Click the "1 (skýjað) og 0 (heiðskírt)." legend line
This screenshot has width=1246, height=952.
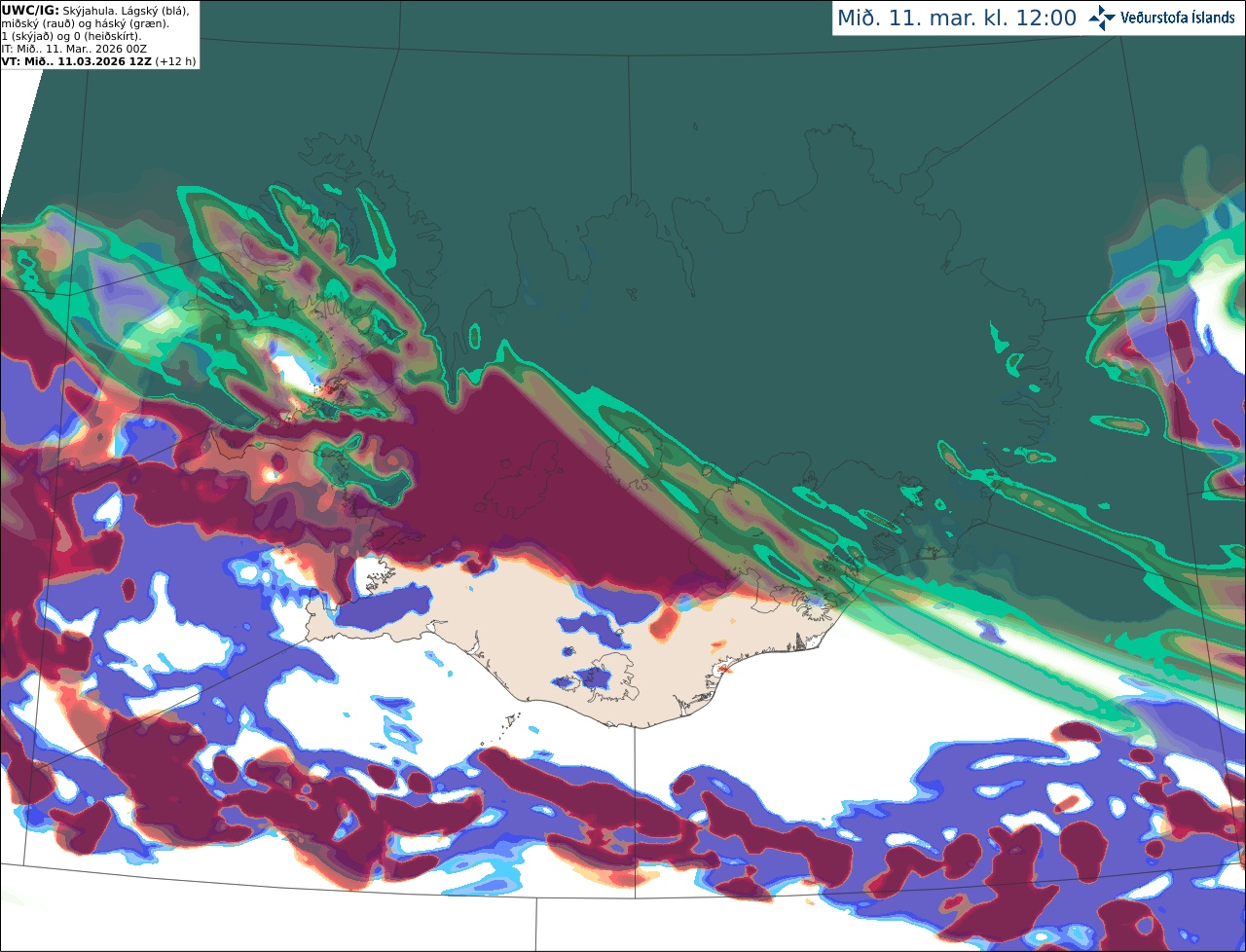tap(71, 35)
